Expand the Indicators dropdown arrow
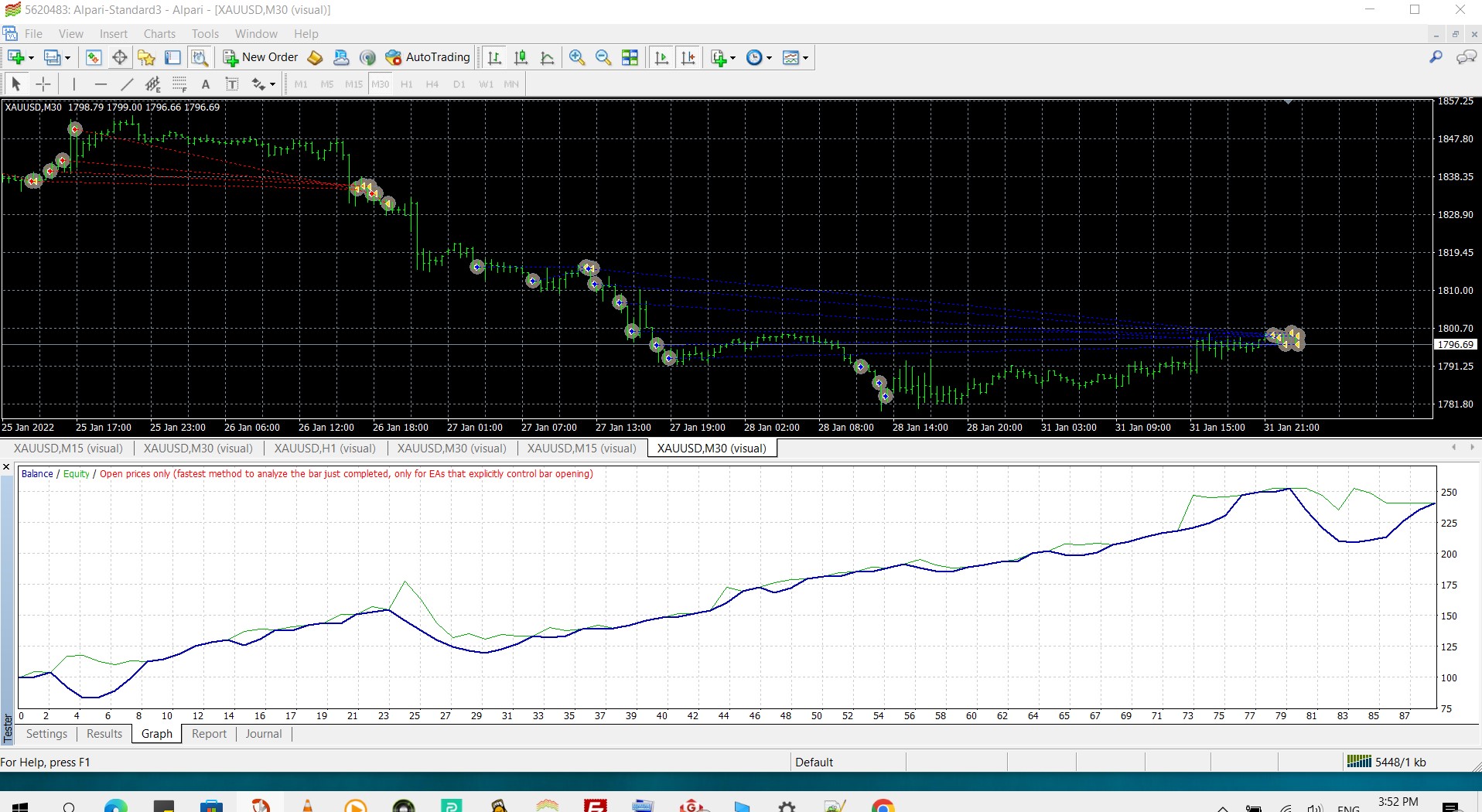 click(733, 57)
